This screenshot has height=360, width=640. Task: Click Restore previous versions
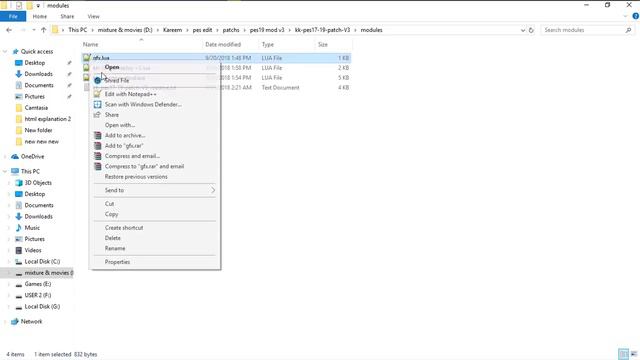click(136, 177)
